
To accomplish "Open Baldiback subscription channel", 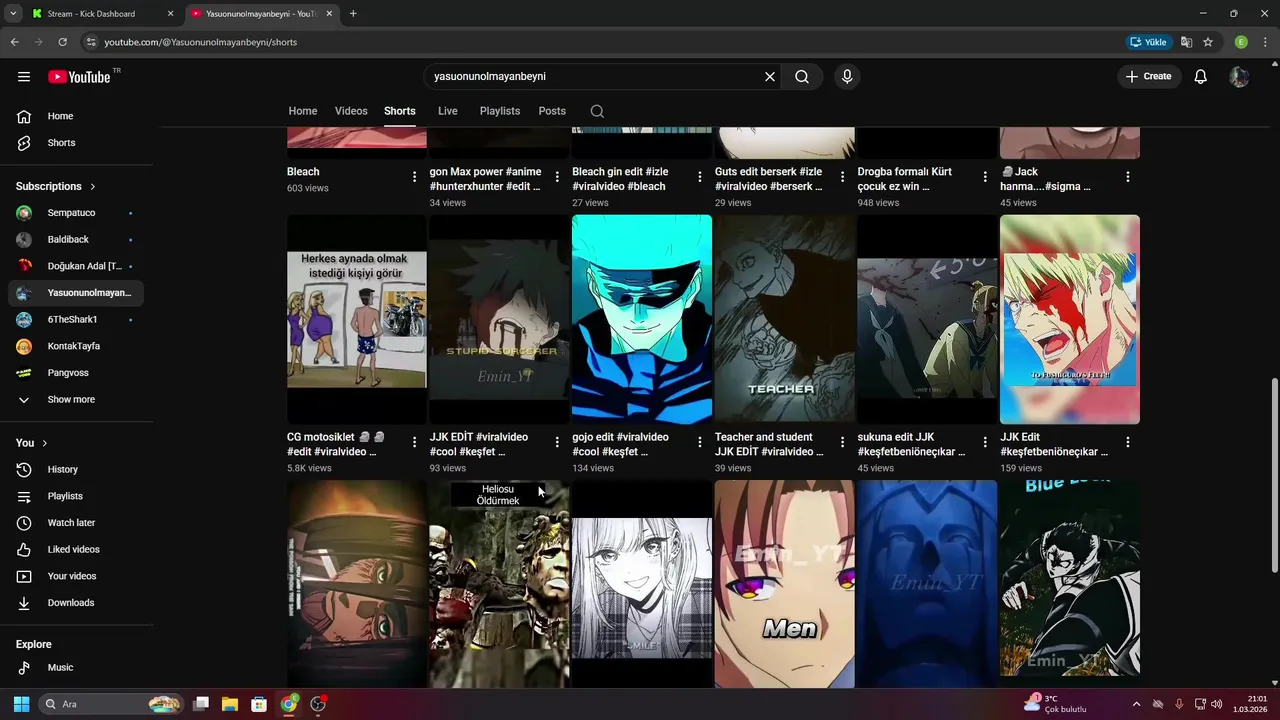I will coord(76,239).
